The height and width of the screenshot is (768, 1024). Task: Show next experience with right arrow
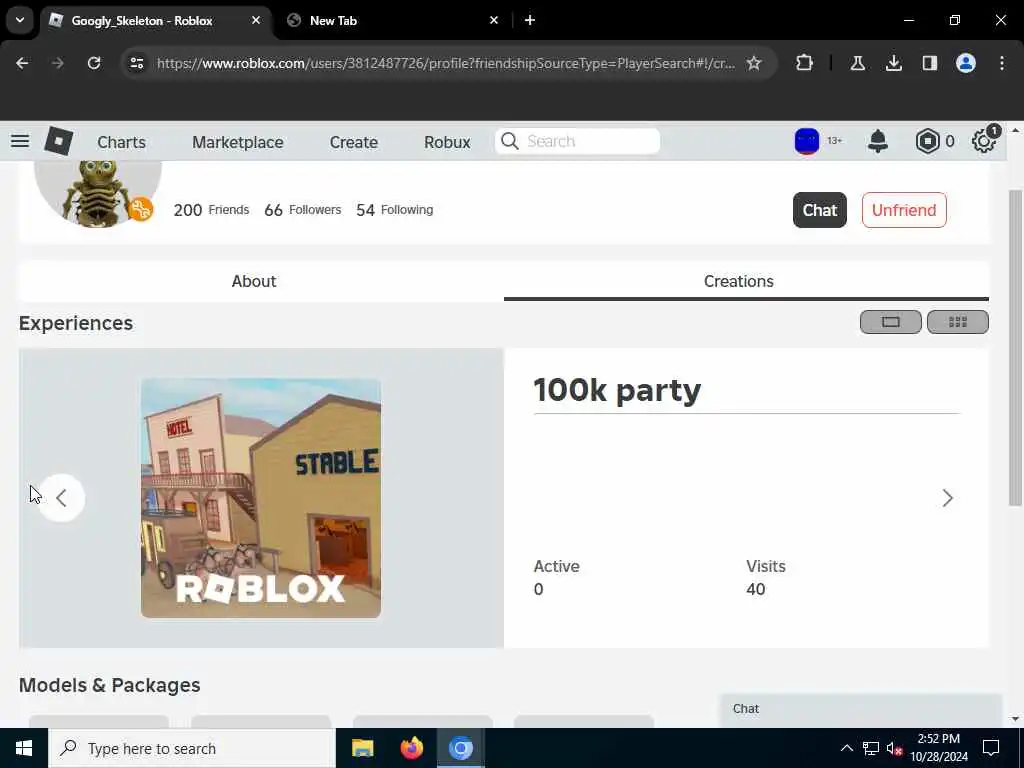947,498
